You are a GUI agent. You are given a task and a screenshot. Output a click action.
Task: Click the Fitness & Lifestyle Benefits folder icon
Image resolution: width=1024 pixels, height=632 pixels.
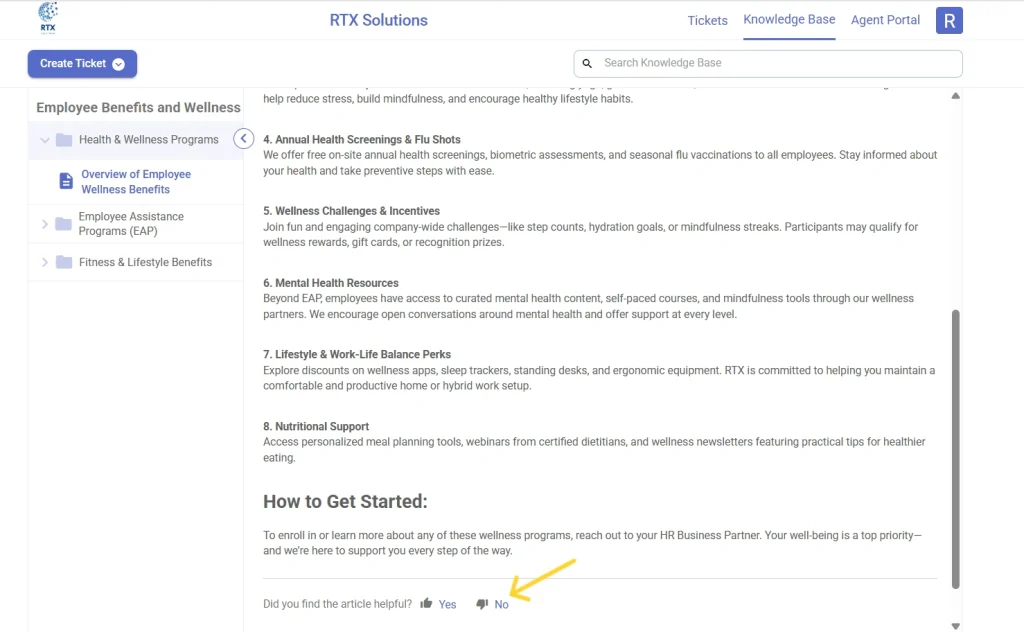(x=64, y=262)
